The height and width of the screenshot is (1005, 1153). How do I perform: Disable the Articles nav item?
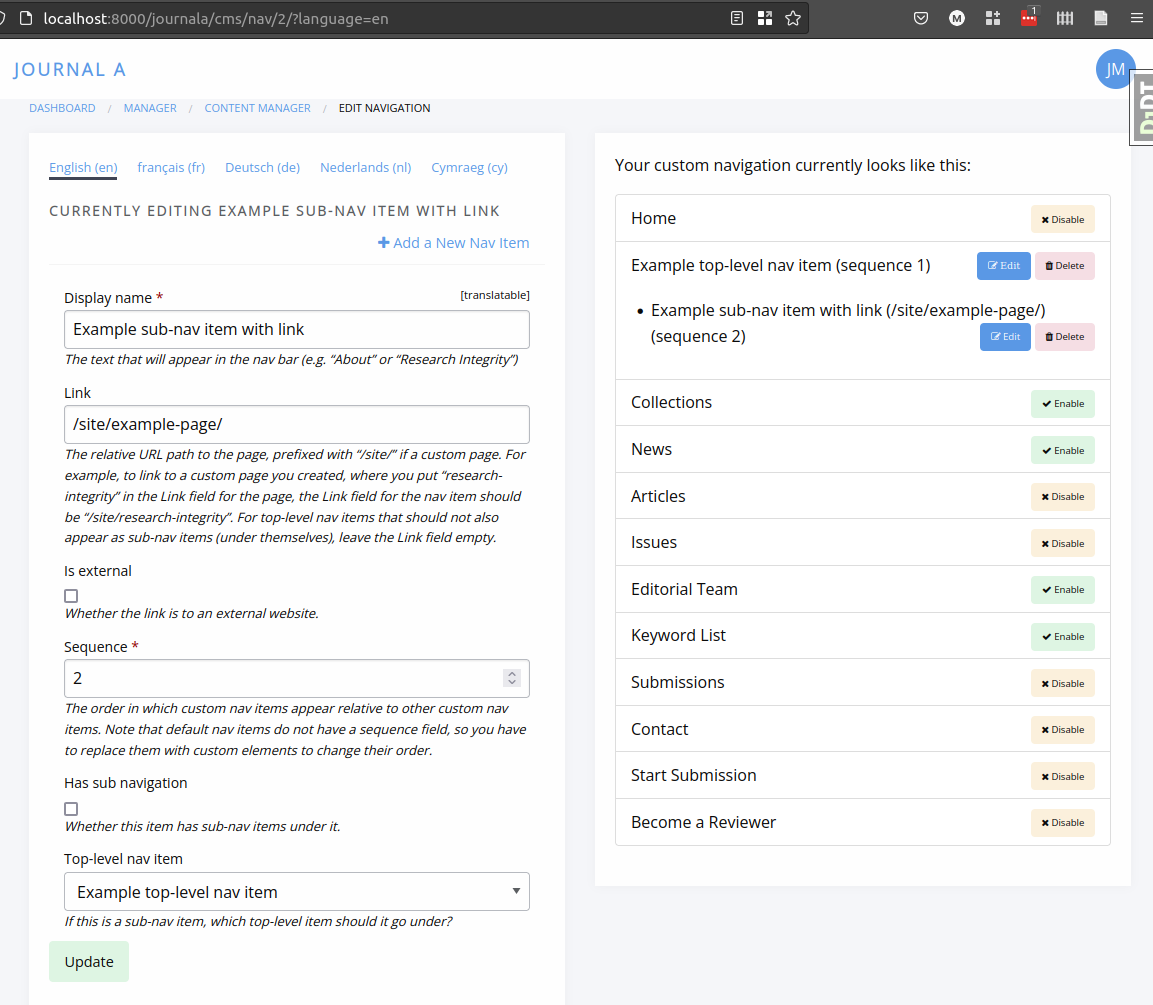[x=1063, y=497]
